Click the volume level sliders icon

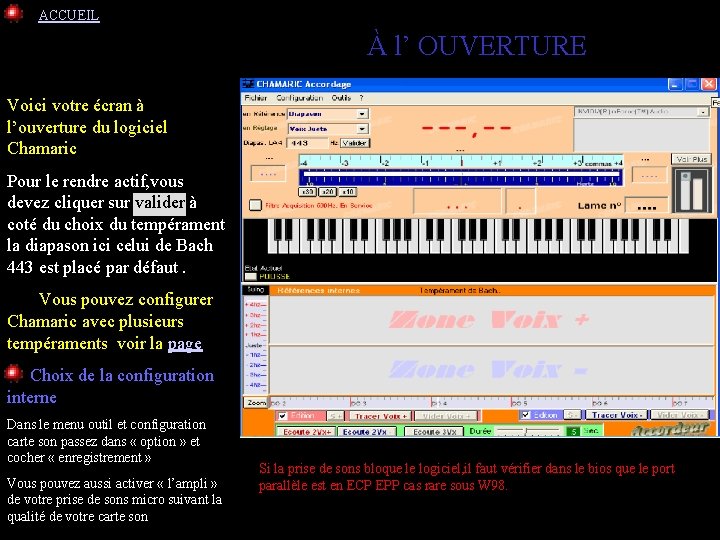tap(692, 190)
